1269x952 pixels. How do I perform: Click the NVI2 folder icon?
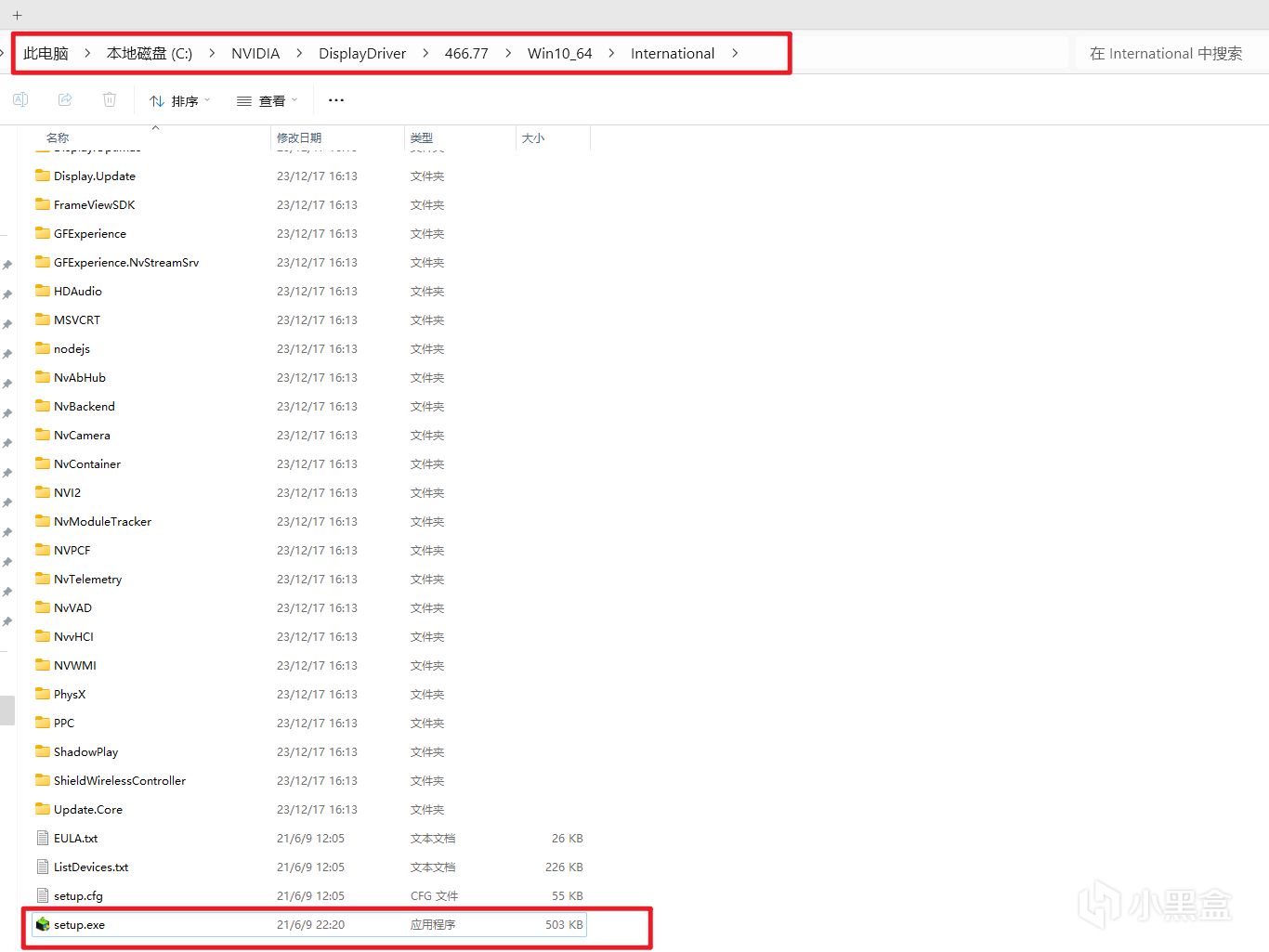43,492
